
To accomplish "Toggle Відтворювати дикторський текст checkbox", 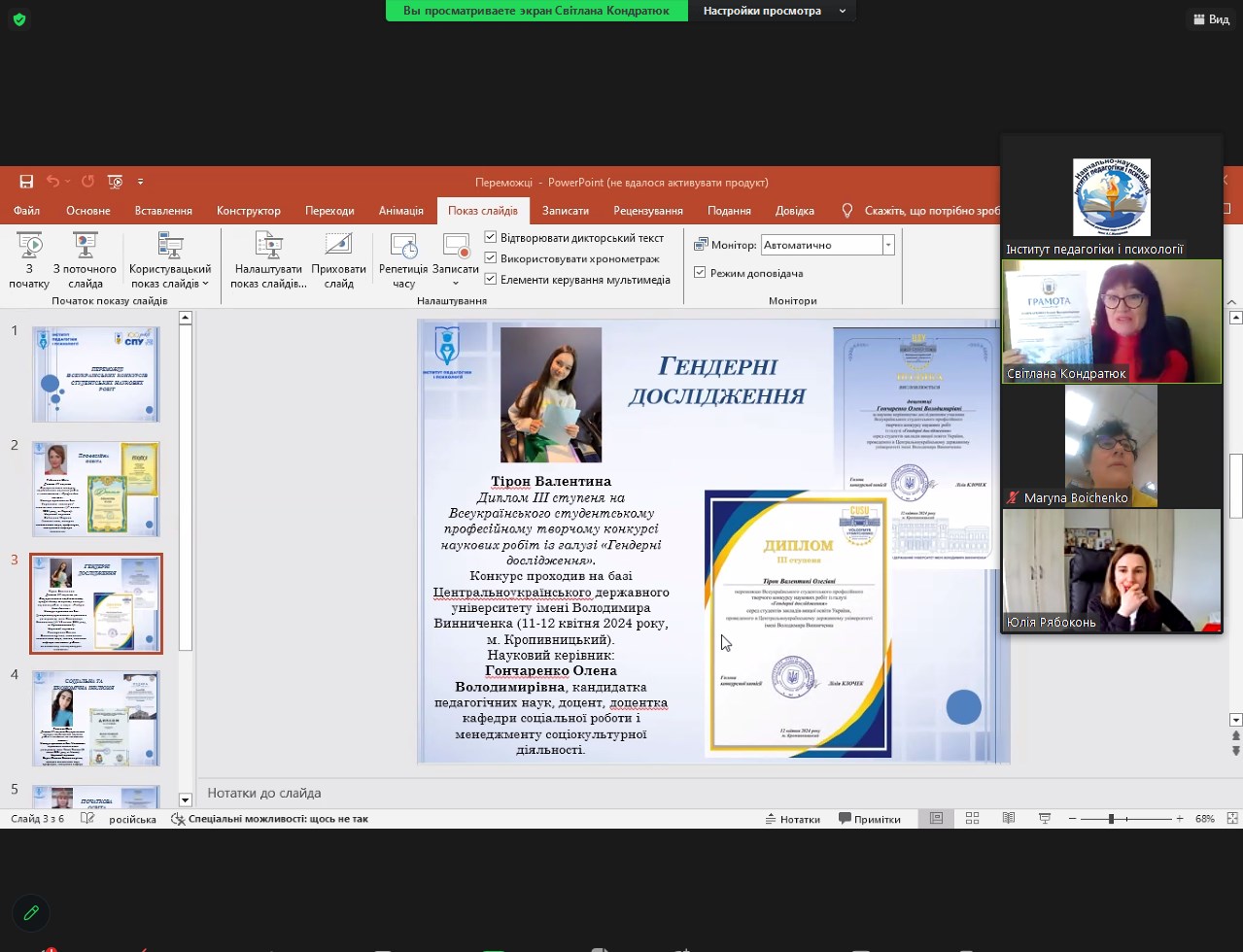I will tap(491, 237).
